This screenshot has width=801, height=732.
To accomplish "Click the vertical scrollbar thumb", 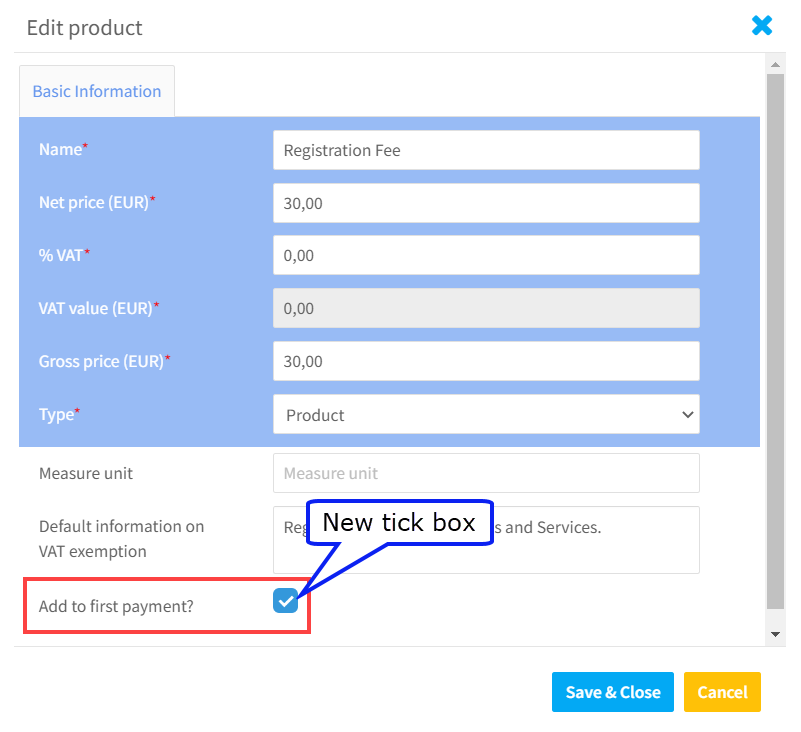I will [x=775, y=341].
